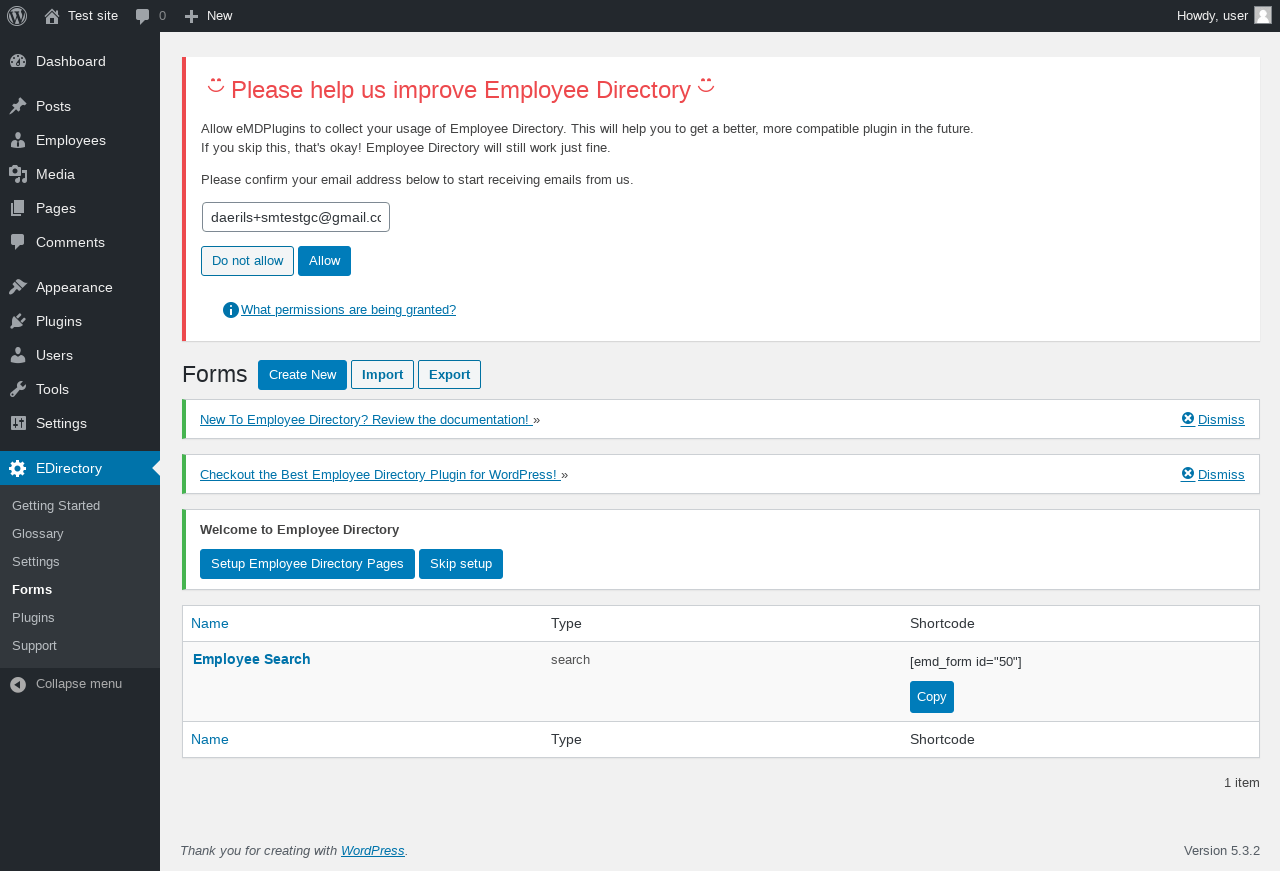Click the Appearance brush icon
The image size is (1280, 871).
18,287
